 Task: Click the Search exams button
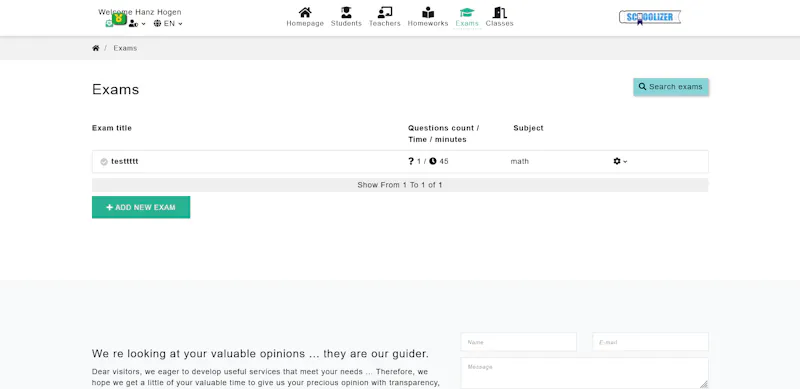670,87
